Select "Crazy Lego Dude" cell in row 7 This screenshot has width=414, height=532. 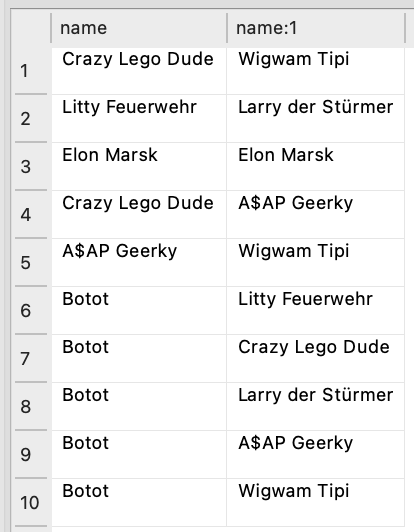point(316,359)
